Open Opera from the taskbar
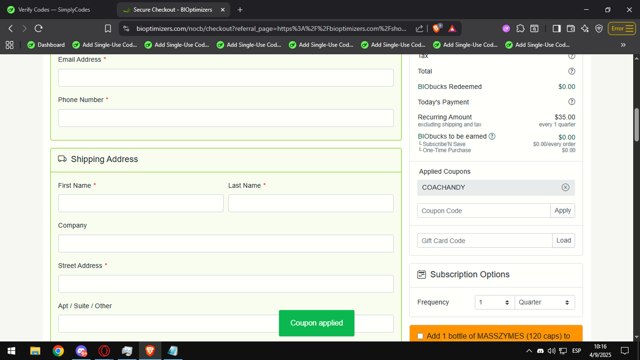This screenshot has width=640, height=360. coord(104,351)
